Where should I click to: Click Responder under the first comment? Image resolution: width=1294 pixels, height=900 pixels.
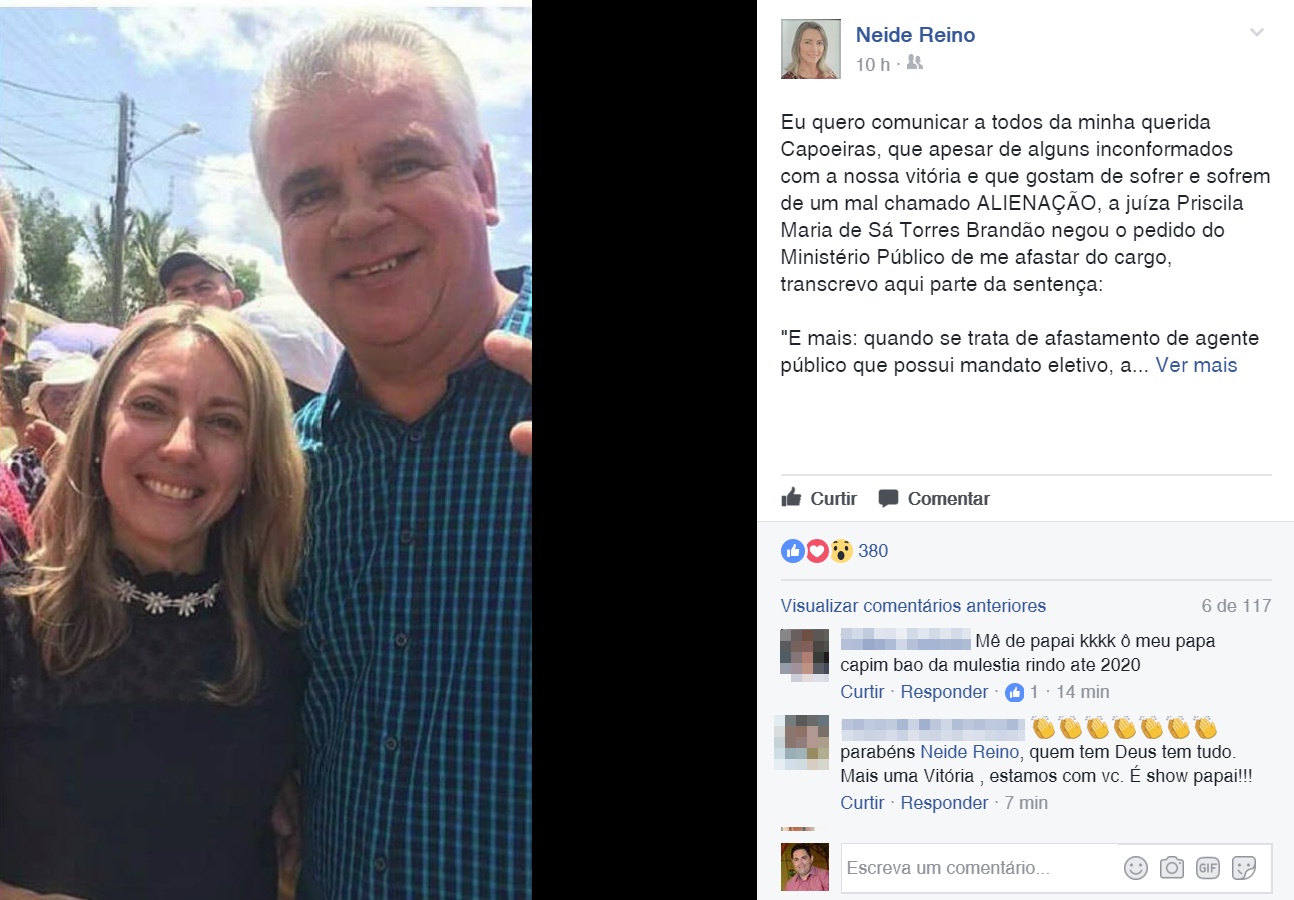click(944, 692)
